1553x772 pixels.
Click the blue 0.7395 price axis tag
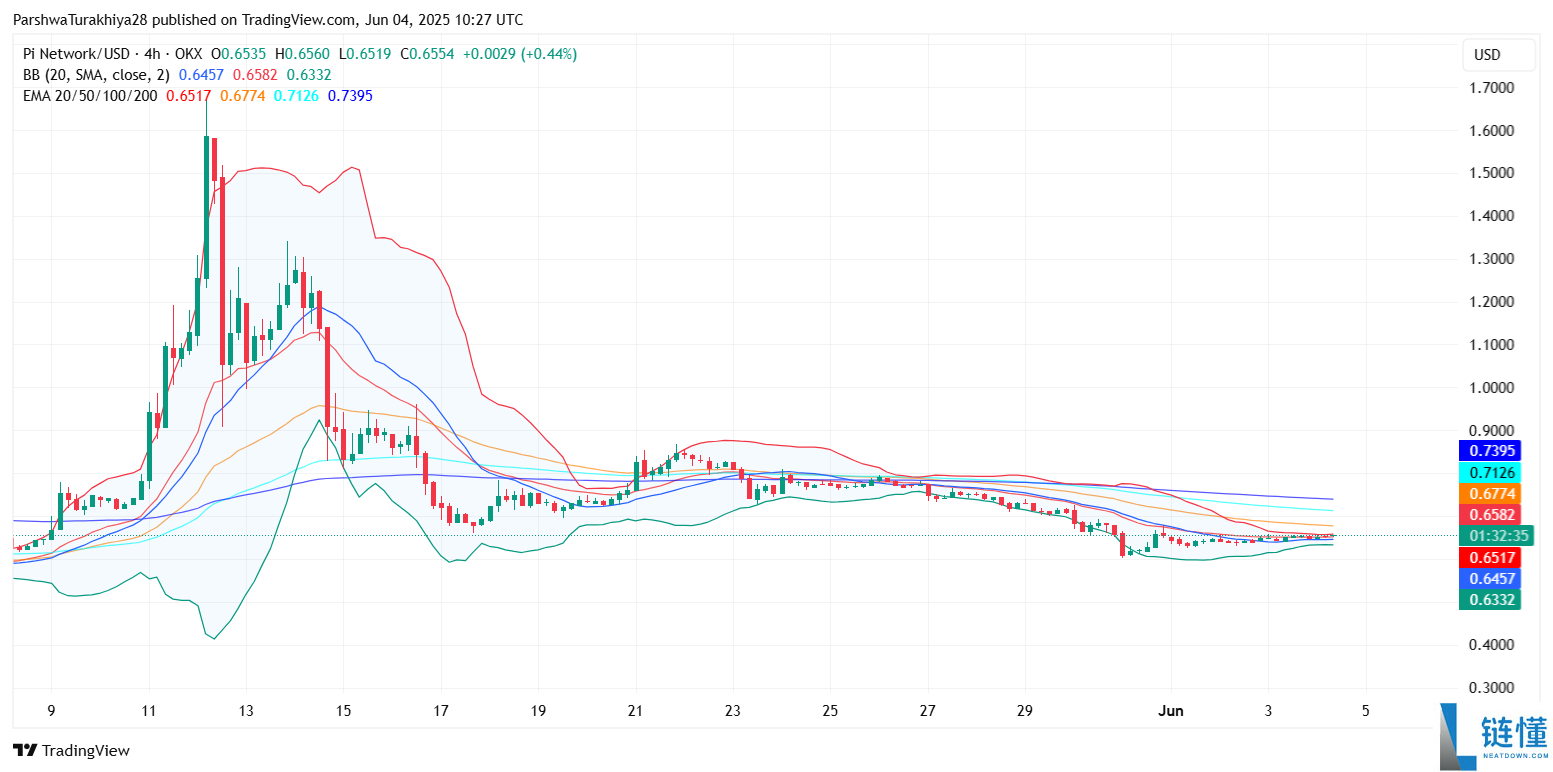1489,451
